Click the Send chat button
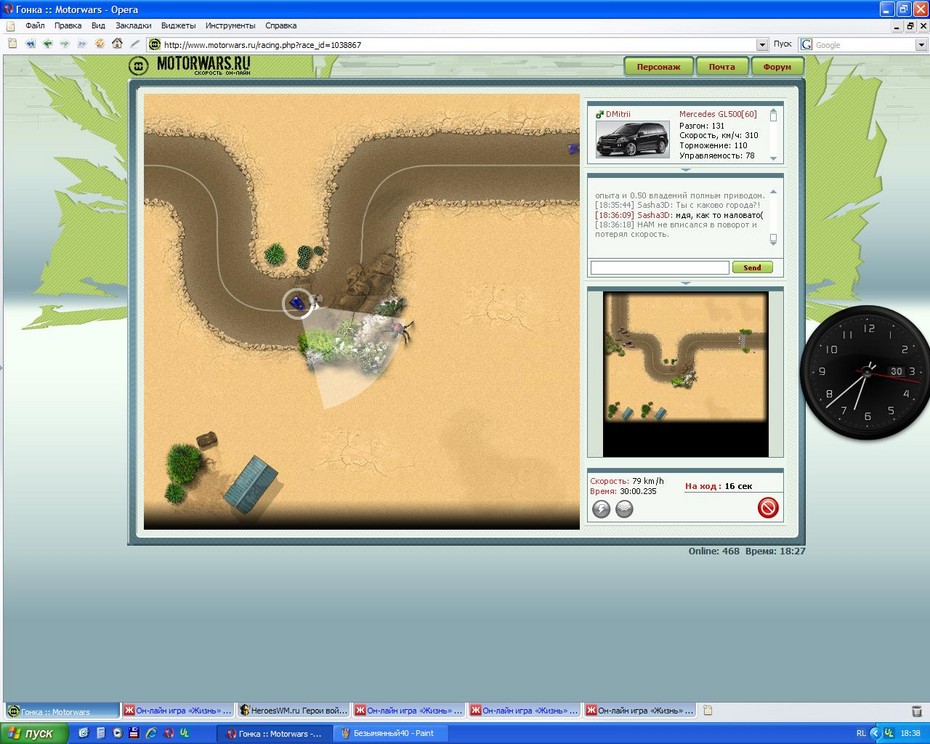930x744 pixels. point(752,268)
